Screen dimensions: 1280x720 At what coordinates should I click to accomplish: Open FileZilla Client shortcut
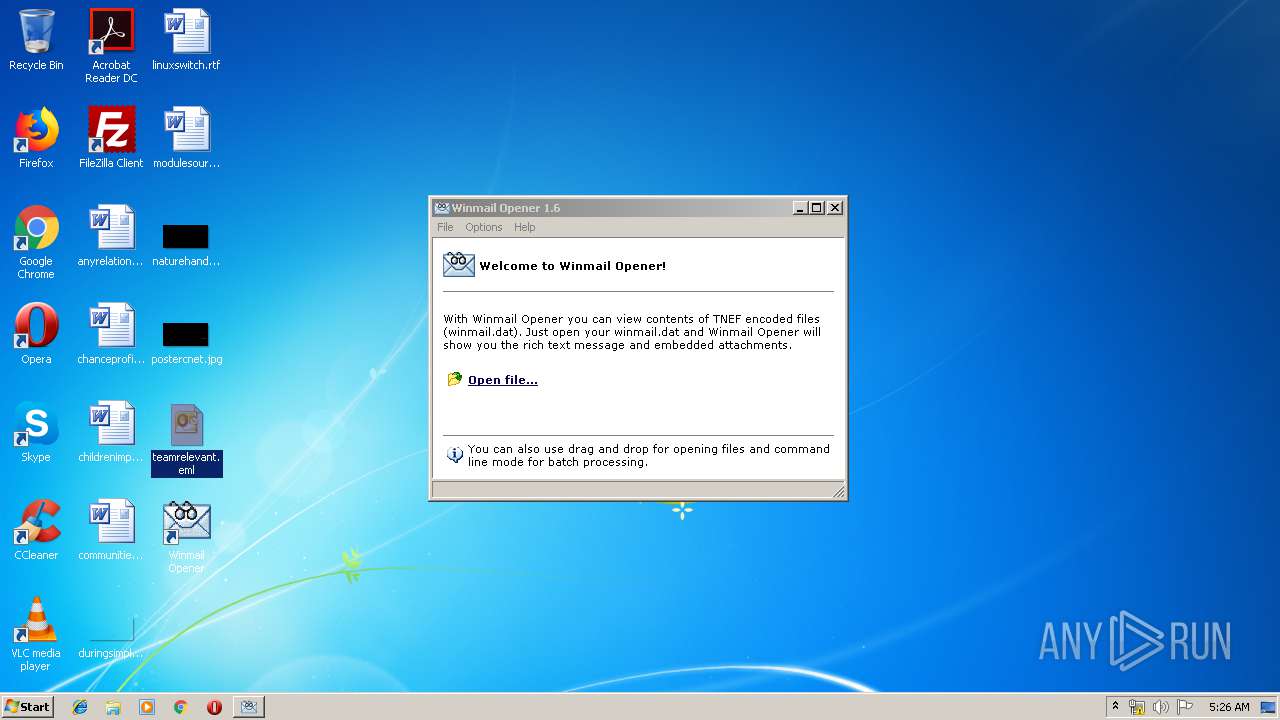(111, 138)
